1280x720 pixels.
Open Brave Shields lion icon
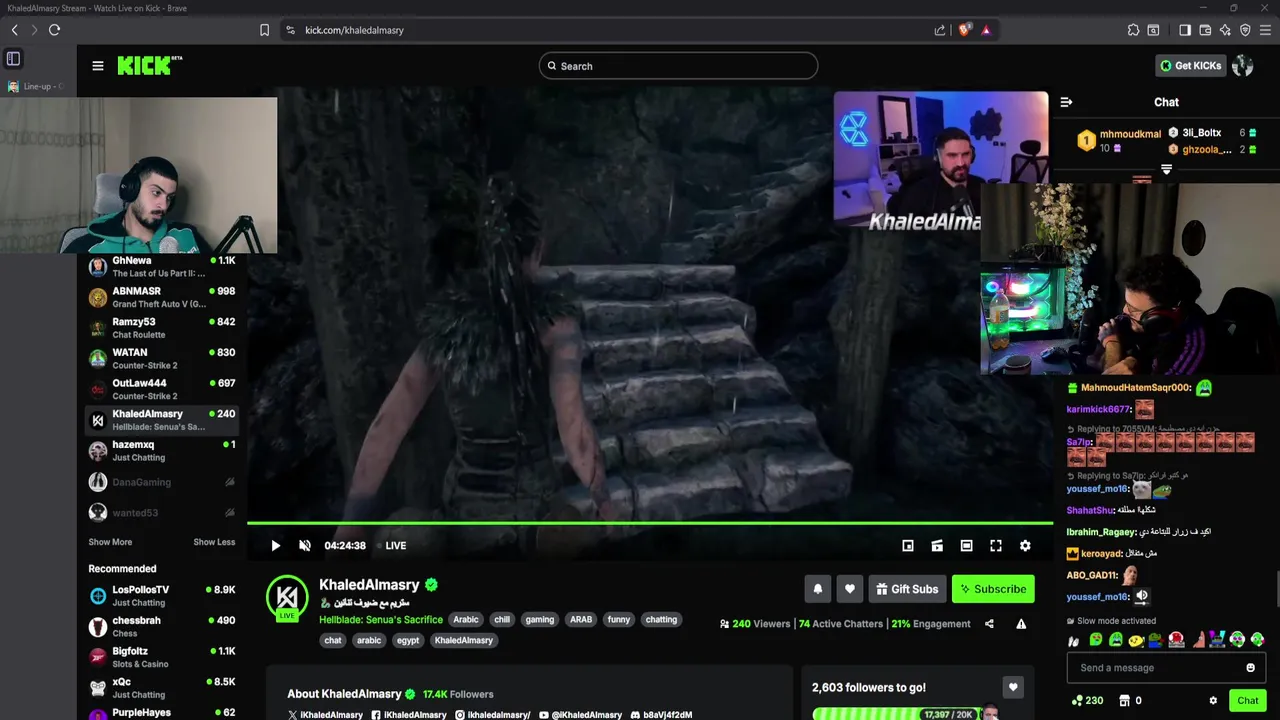pos(964,30)
